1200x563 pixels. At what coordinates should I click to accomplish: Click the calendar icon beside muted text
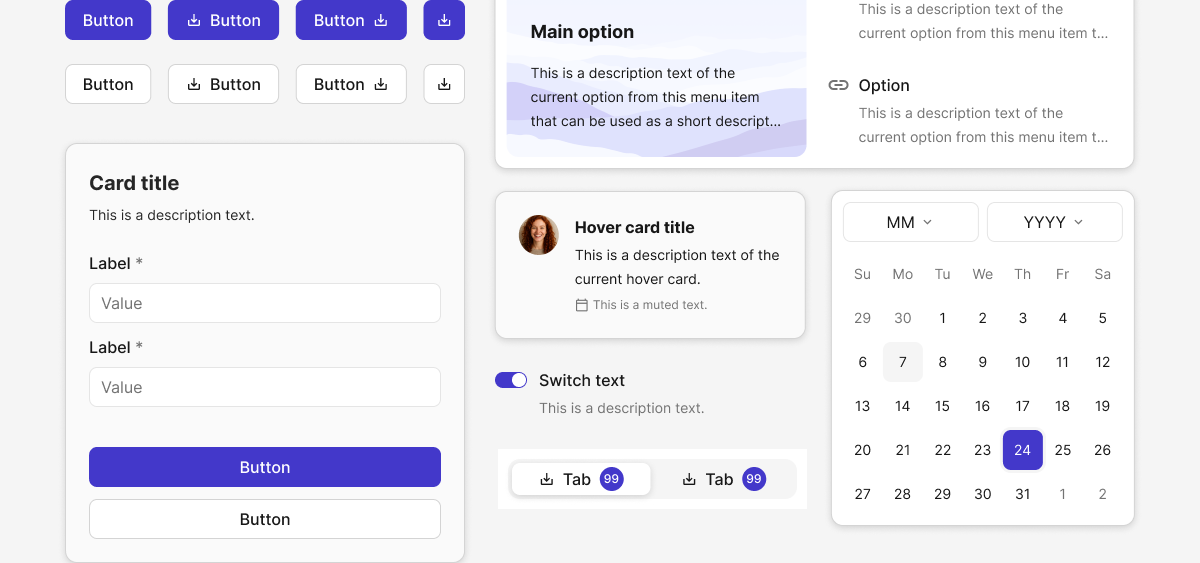point(582,305)
